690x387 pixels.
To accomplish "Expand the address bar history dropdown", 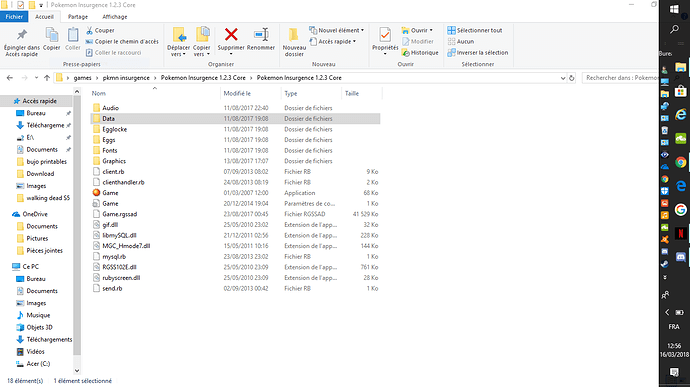I will click(563, 78).
